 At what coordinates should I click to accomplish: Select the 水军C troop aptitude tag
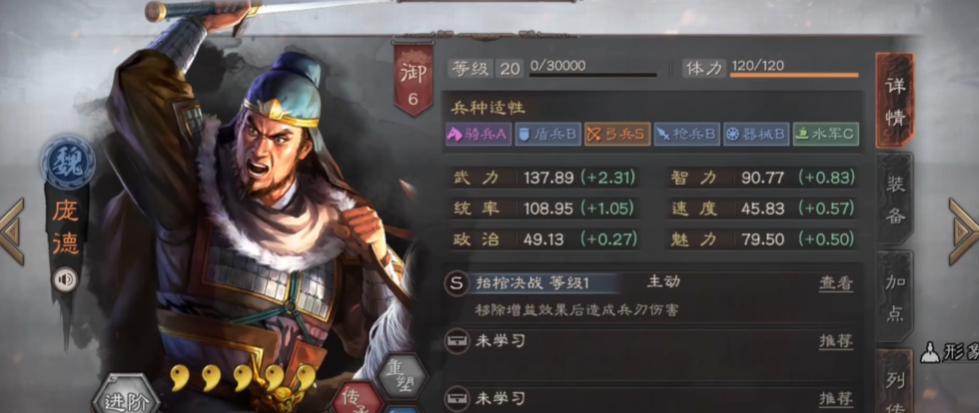(825, 134)
